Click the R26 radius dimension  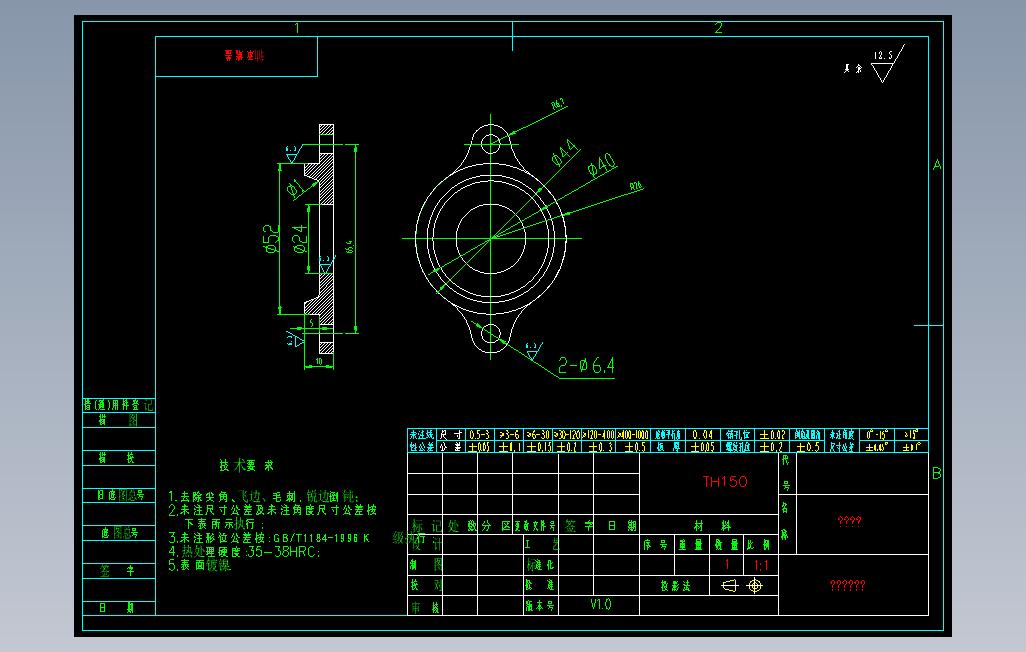coord(636,187)
